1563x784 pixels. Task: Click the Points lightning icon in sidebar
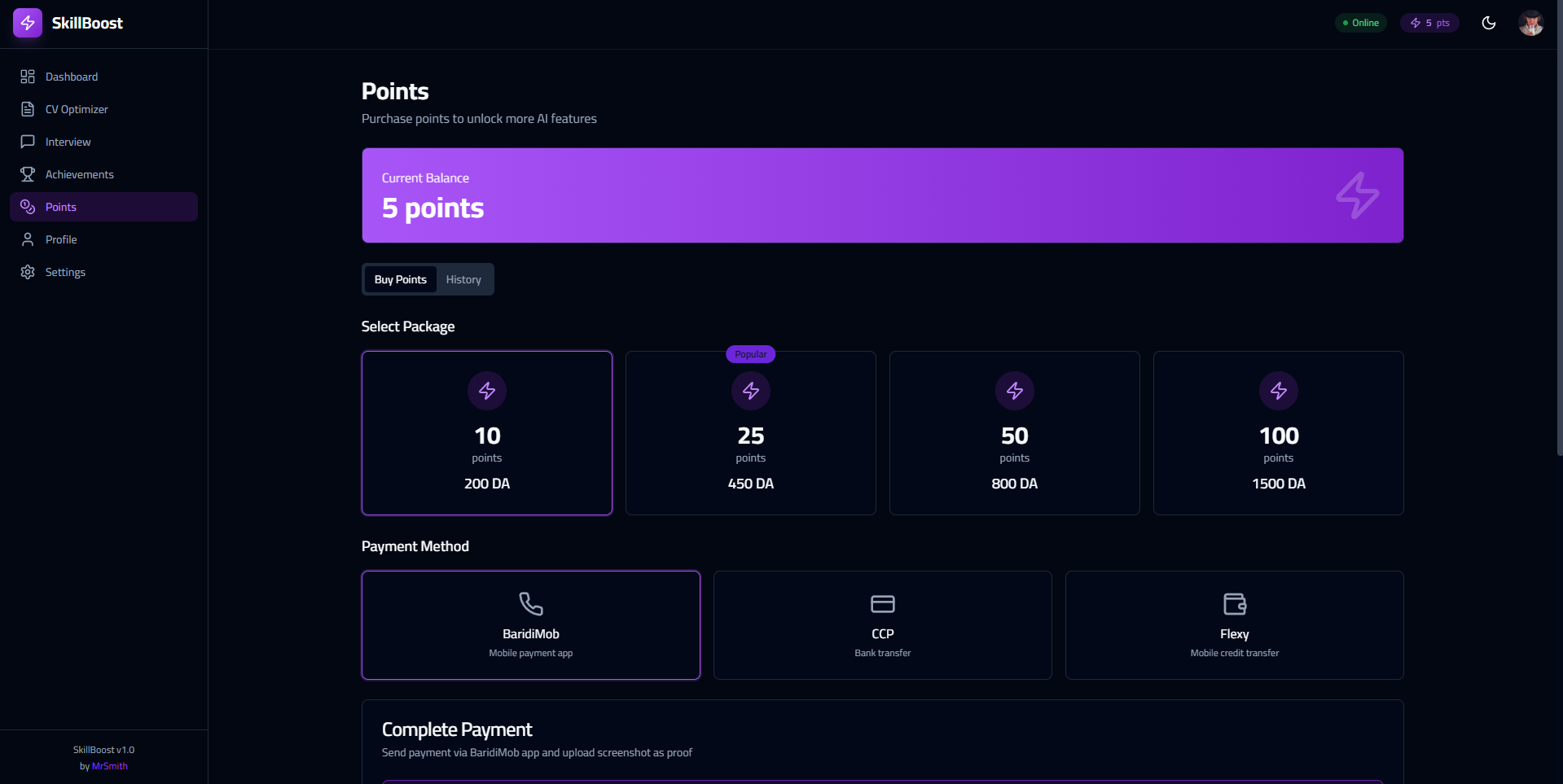(x=27, y=206)
